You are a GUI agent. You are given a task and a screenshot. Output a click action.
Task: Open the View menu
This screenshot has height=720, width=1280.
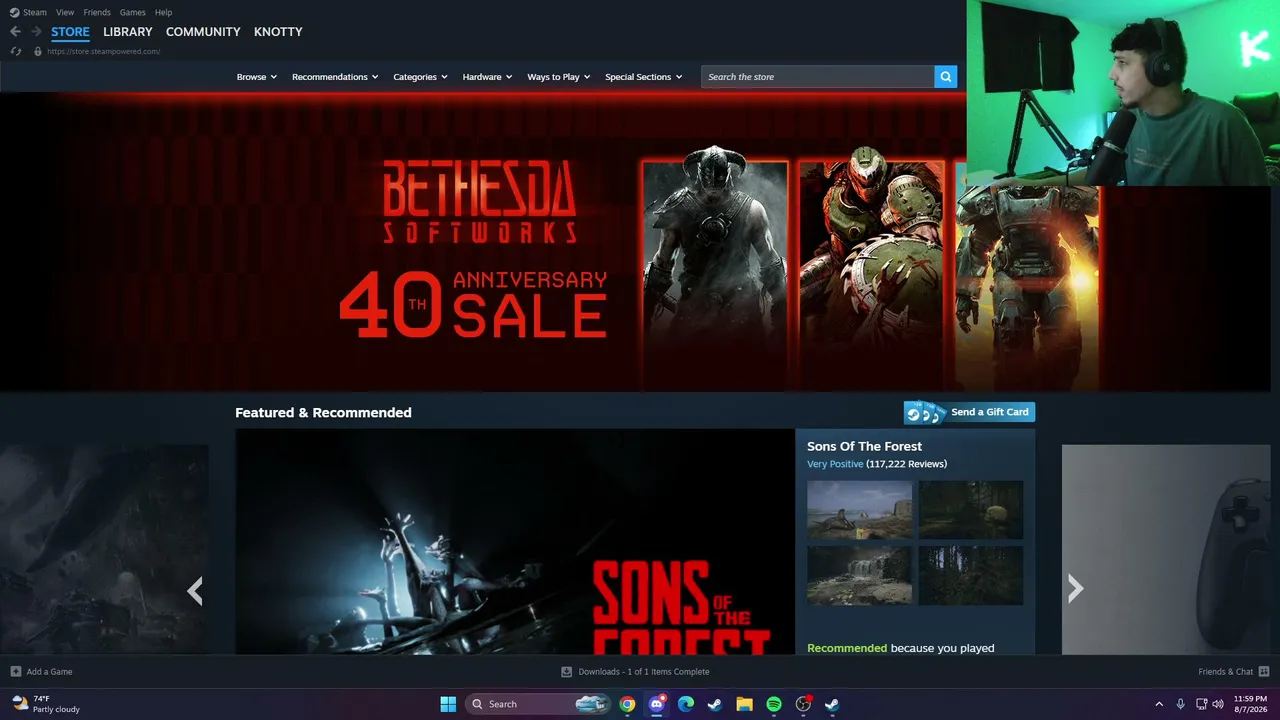[65, 12]
